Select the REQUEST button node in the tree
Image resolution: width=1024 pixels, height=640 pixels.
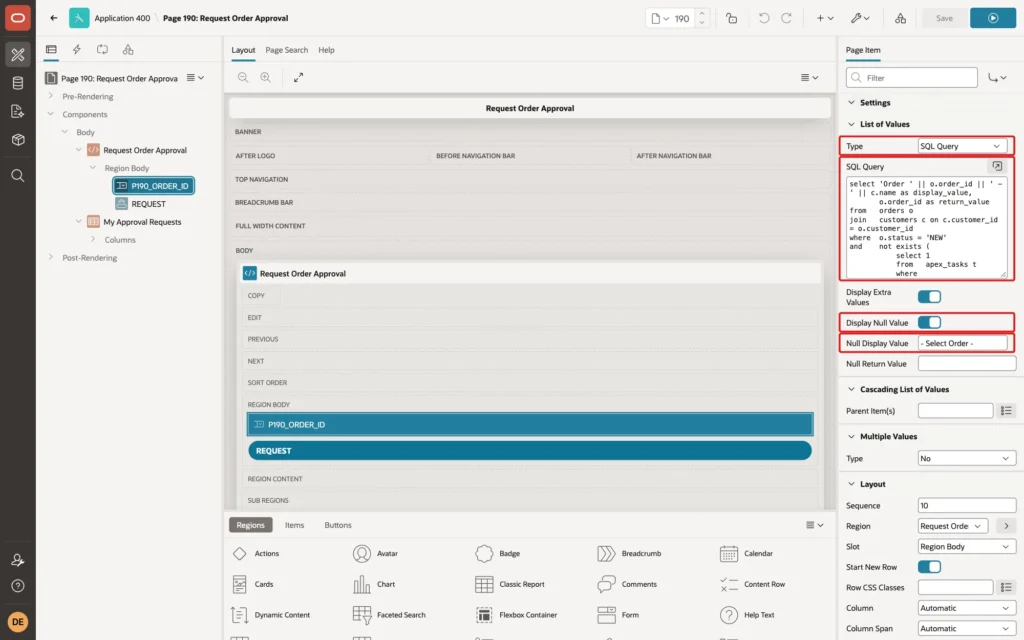coord(148,204)
